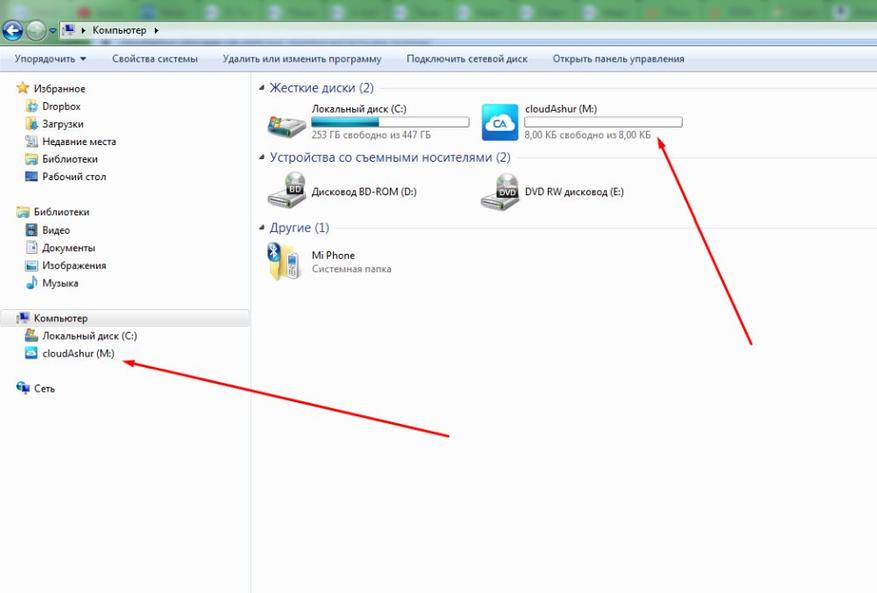Image resolution: width=877 pixels, height=593 pixels.
Task: Click the Mi Phone Bluetooth folder icon
Action: point(284,261)
